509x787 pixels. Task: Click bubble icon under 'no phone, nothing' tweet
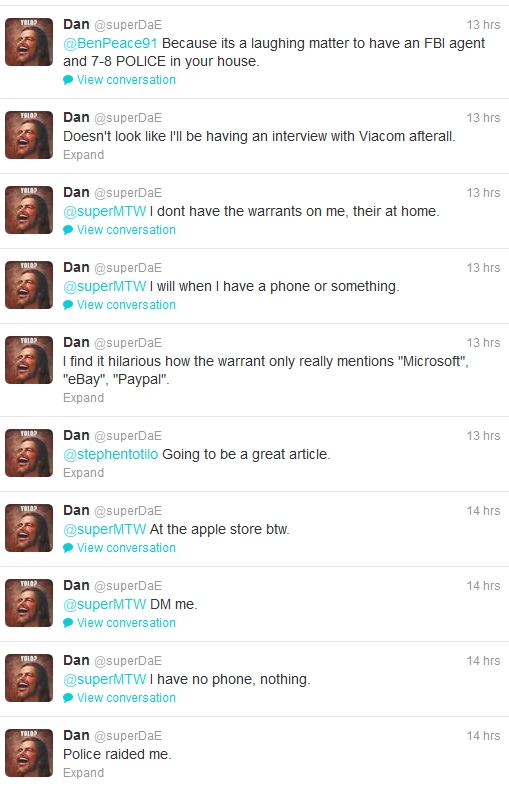pos(68,698)
